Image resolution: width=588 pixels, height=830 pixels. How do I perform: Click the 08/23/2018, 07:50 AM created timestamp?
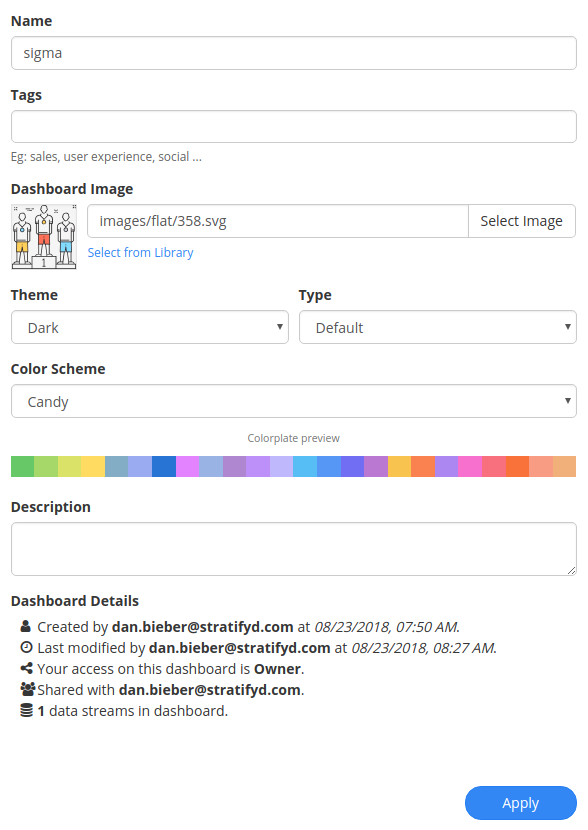tap(387, 627)
